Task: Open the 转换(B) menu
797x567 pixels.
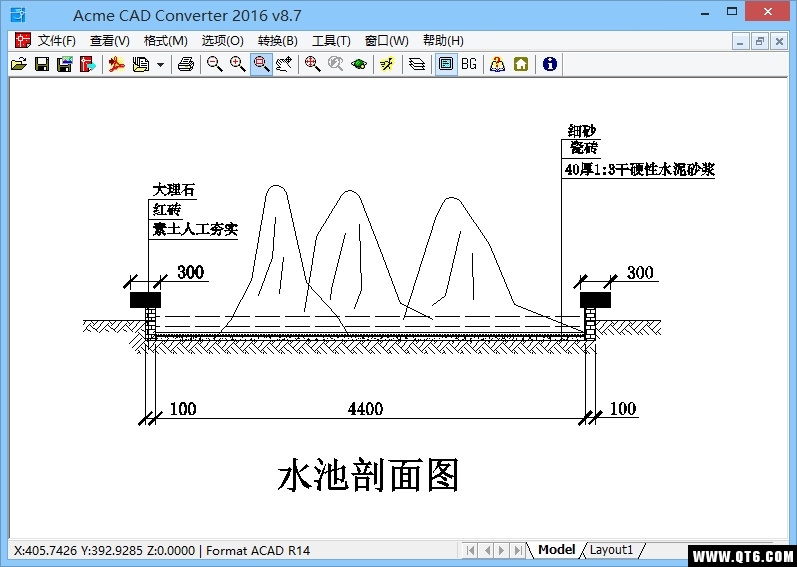Action: [278, 41]
